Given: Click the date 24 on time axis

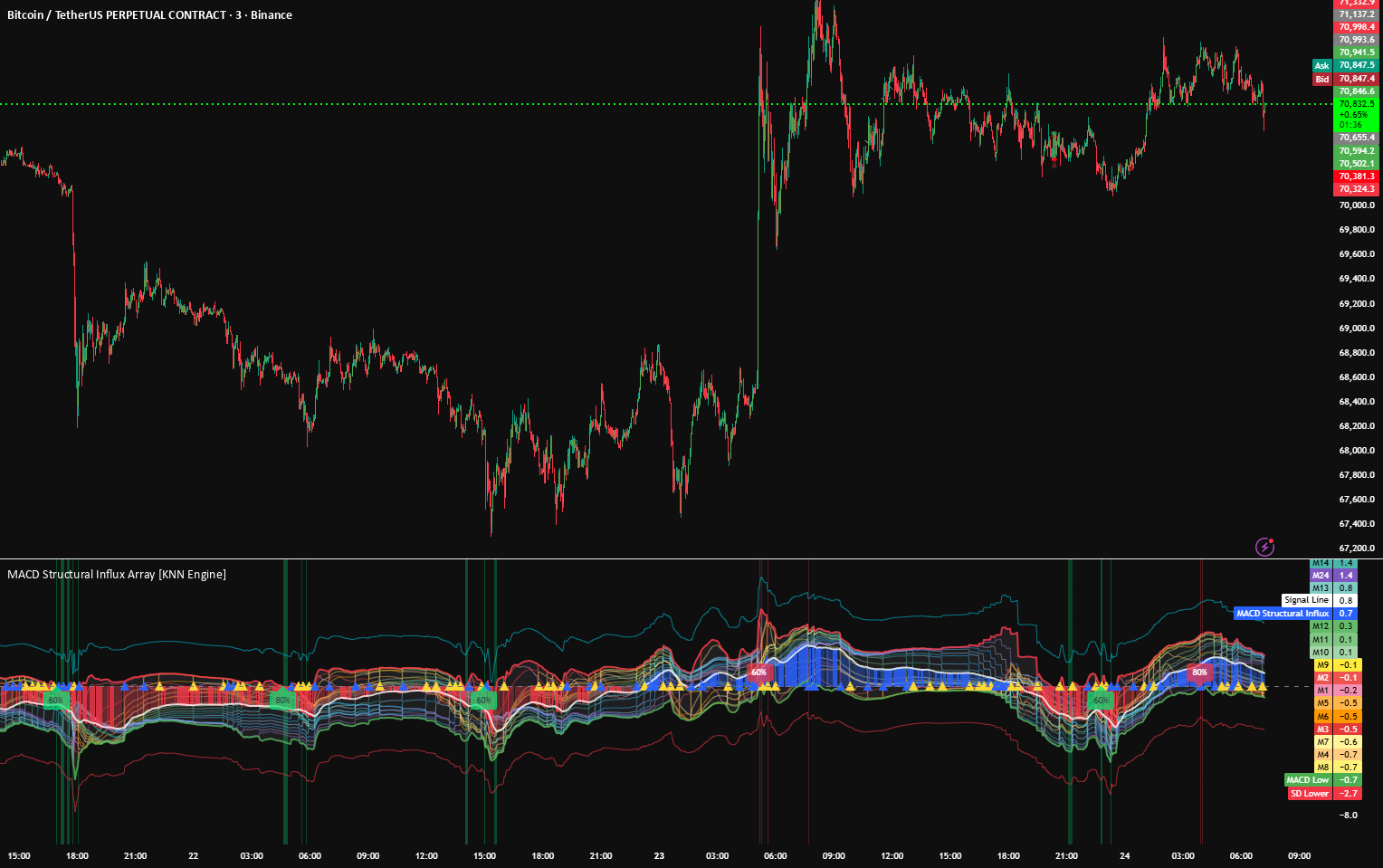Looking at the screenshot, I should 1124,855.
